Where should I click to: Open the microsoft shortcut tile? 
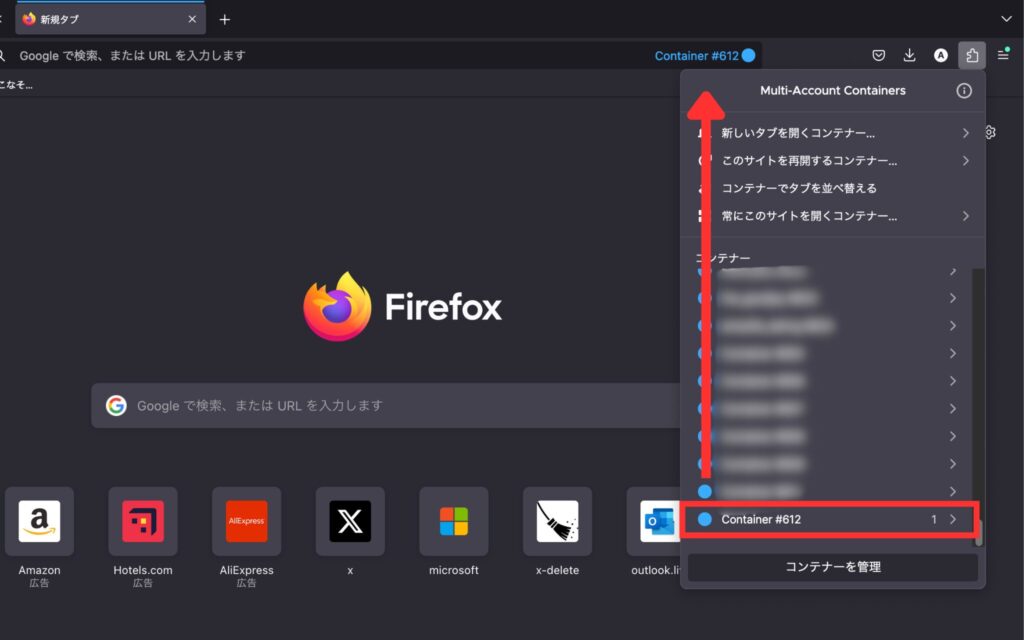tap(453, 521)
